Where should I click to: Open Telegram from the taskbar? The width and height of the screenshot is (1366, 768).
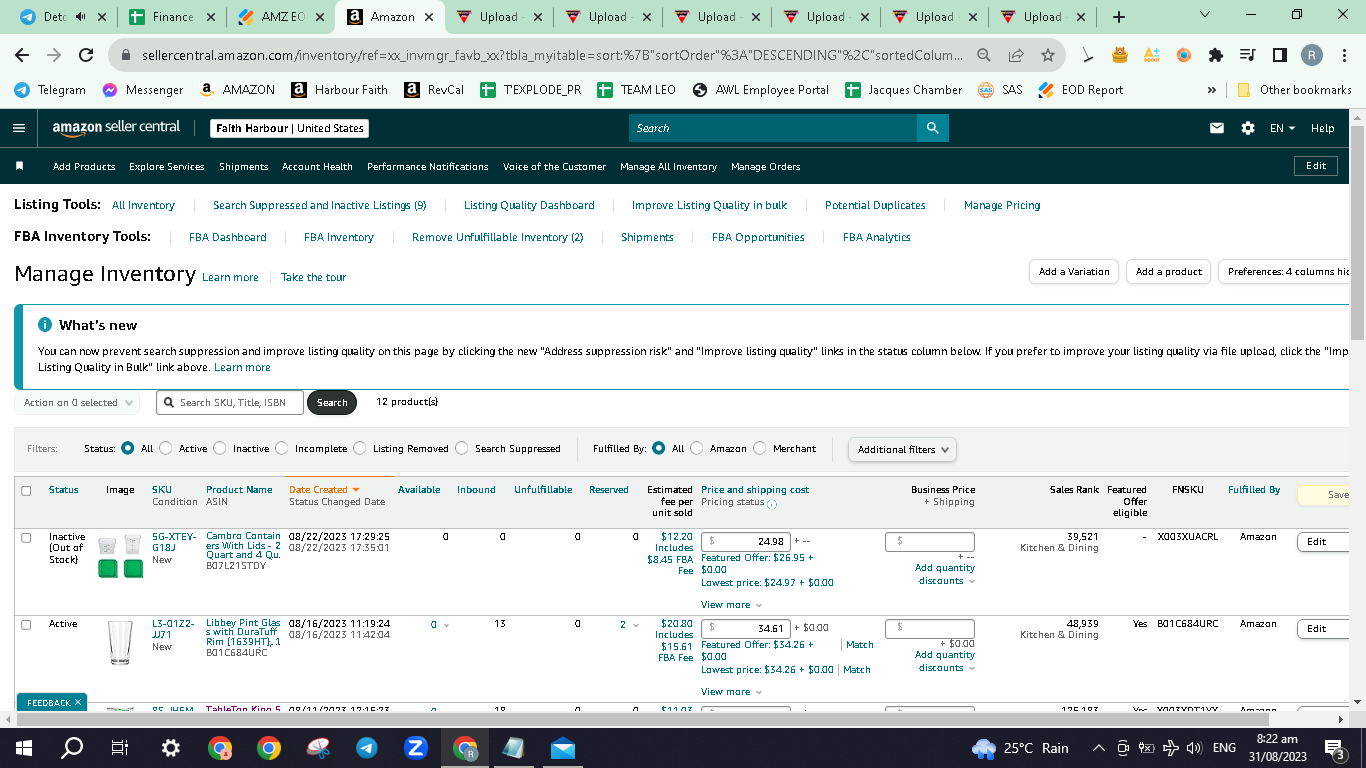tap(367, 747)
